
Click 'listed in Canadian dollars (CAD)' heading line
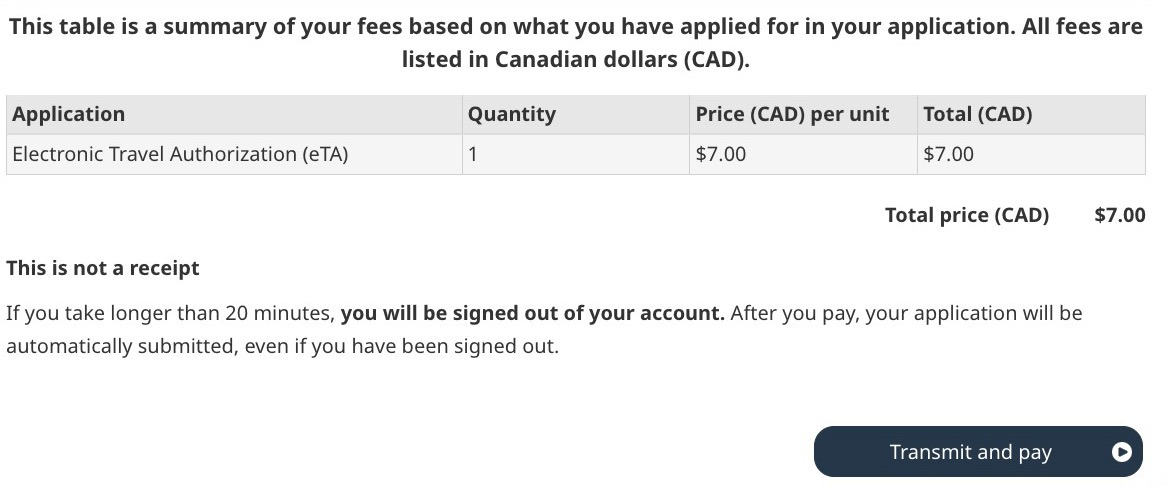[x=575, y=60]
